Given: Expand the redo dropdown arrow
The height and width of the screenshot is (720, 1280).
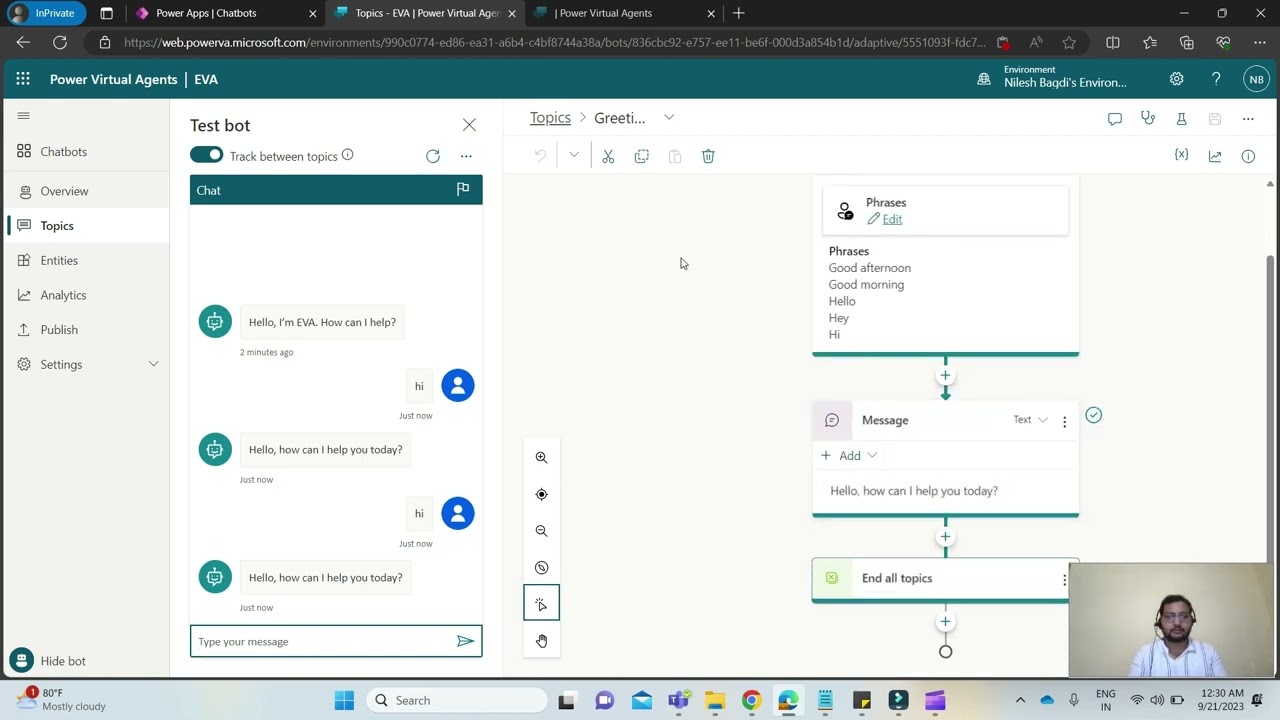Looking at the screenshot, I should 574,156.
